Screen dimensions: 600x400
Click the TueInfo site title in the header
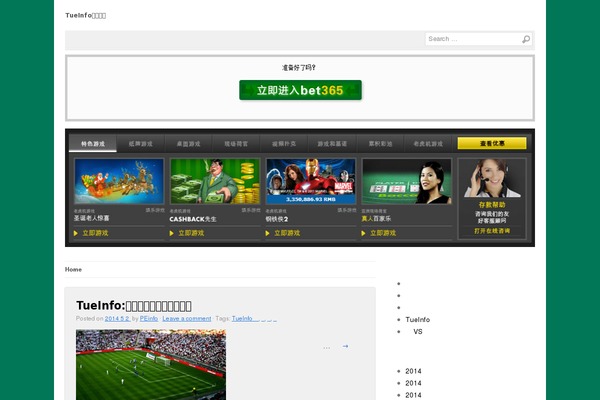(86, 15)
